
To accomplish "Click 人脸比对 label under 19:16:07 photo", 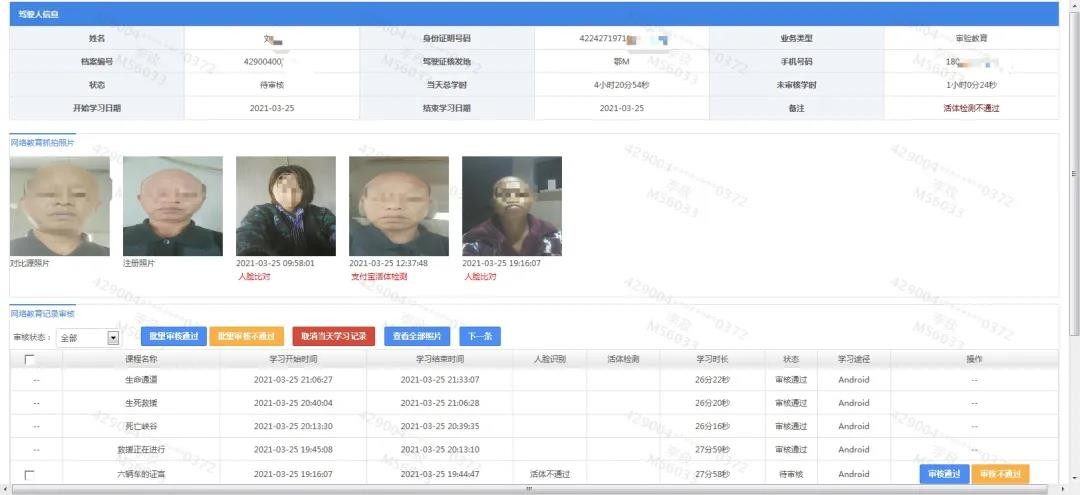I will coord(479,277).
